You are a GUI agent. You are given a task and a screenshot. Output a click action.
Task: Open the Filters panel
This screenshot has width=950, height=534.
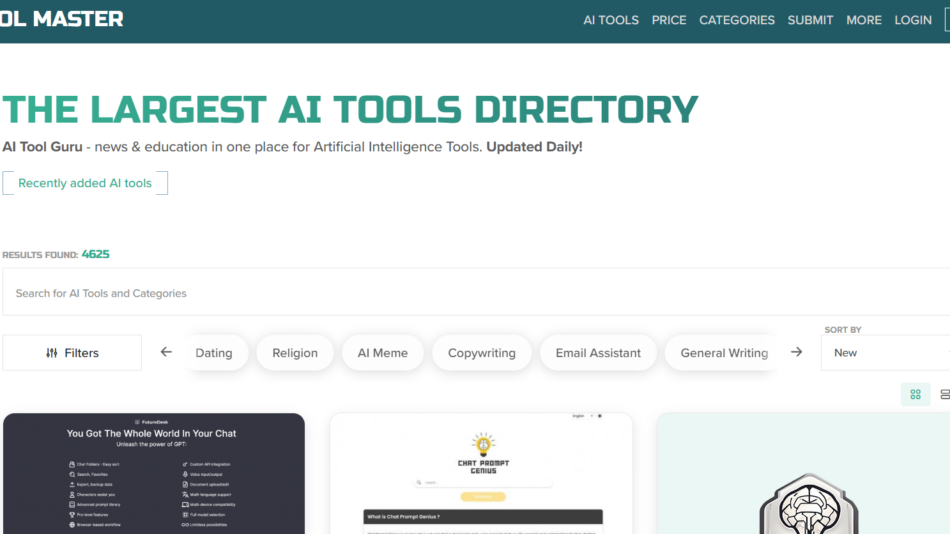pos(72,353)
